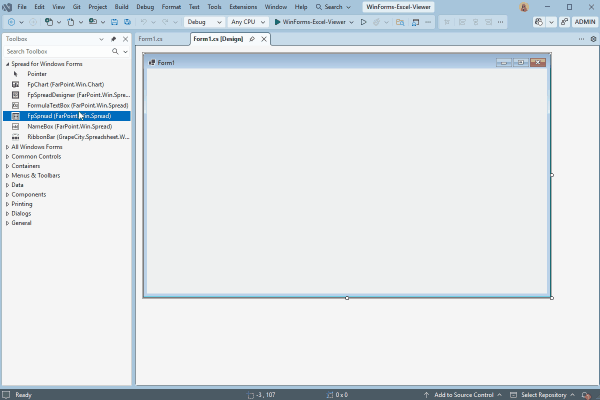This screenshot has width=600, height=400.
Task: Expand the Menus & Toolbars group
Action: (7, 176)
